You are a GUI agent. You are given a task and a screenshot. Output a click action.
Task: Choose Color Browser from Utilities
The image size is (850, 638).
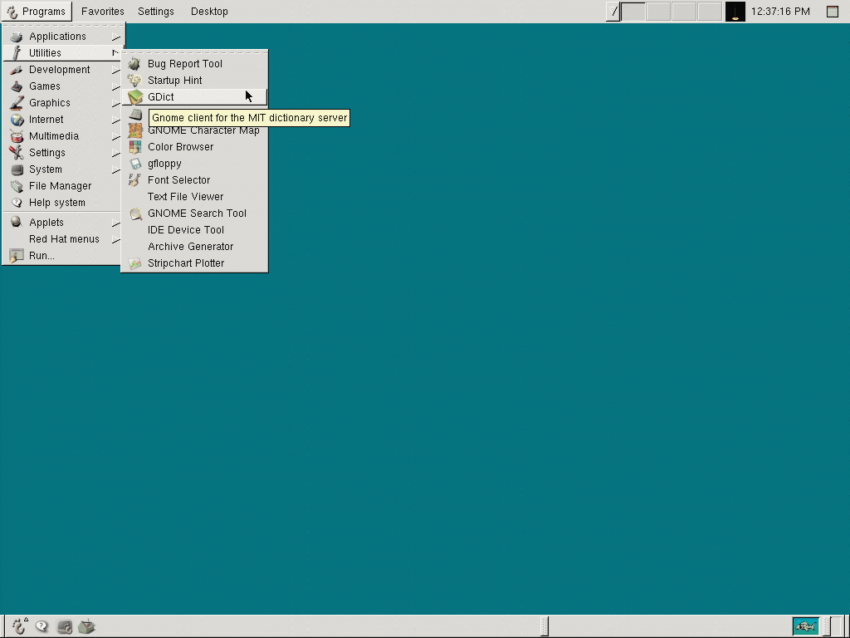[x=195, y=147]
